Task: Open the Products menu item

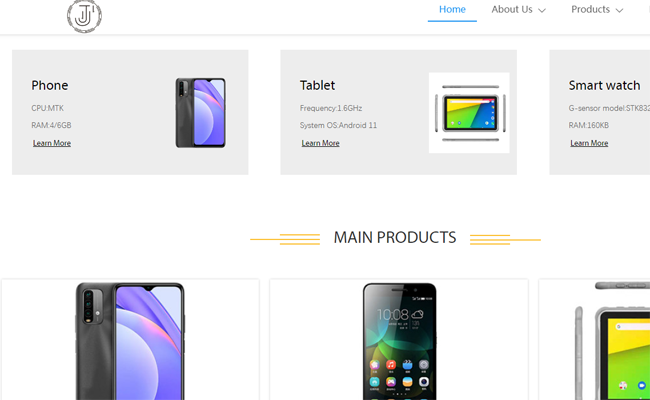Action: tap(590, 10)
